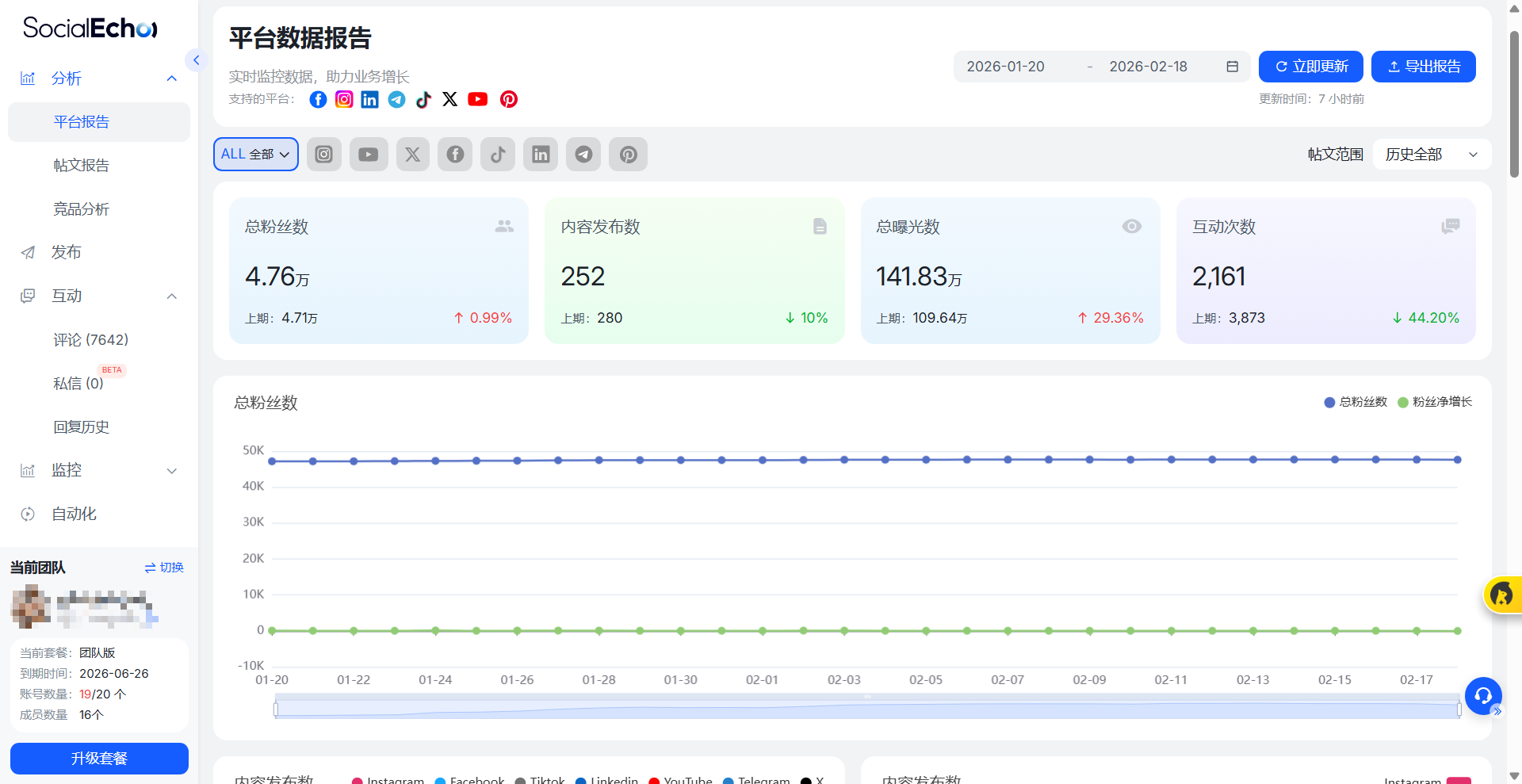Image resolution: width=1522 pixels, height=784 pixels.
Task: Toggle 粉丝净增长 series in chart legend
Action: [1435, 402]
